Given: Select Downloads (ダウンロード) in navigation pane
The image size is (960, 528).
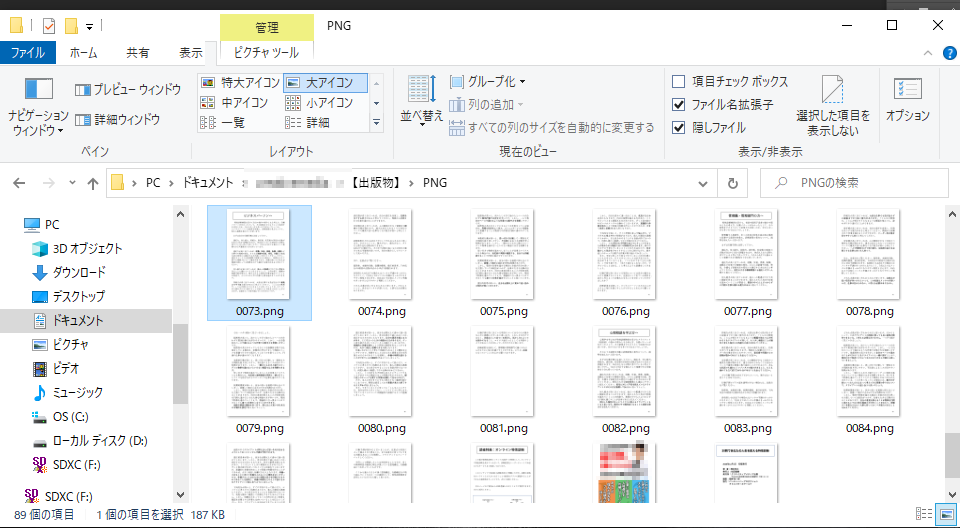Looking at the screenshot, I should 78,272.
